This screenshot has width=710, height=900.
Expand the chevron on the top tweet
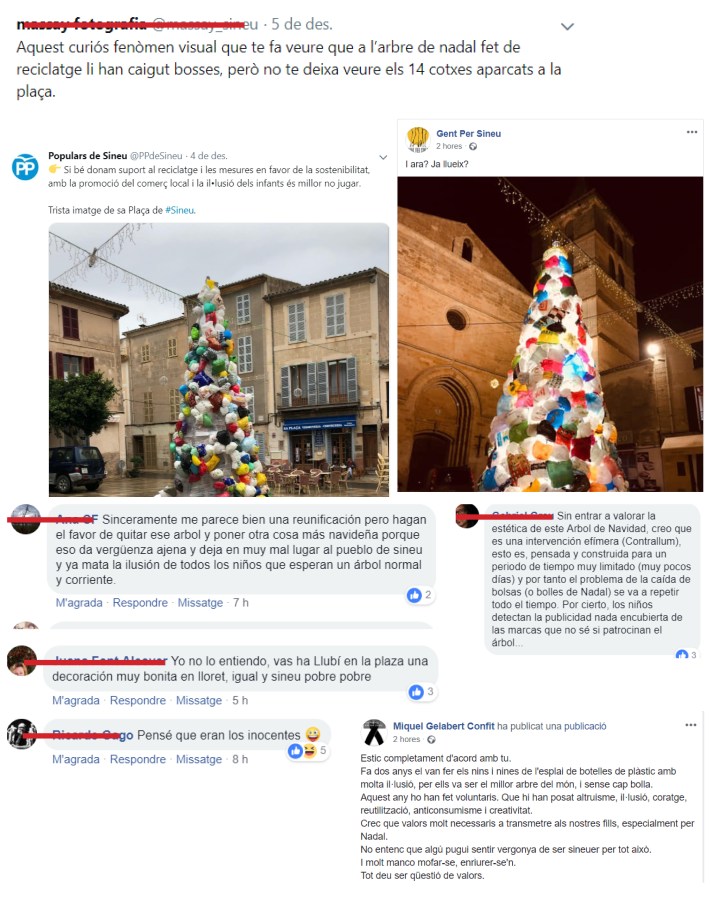(x=567, y=26)
